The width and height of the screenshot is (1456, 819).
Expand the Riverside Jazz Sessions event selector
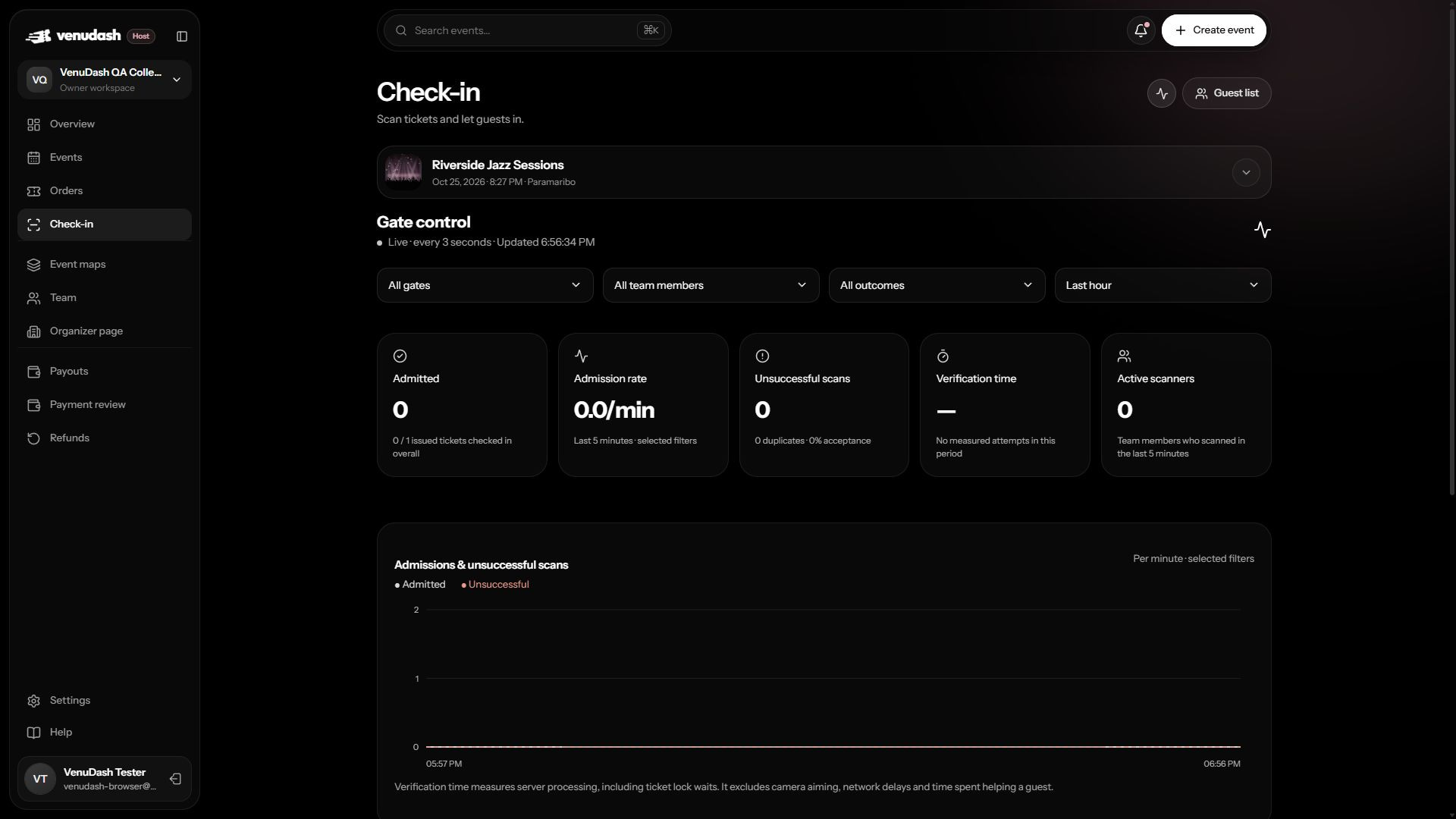tap(1245, 172)
